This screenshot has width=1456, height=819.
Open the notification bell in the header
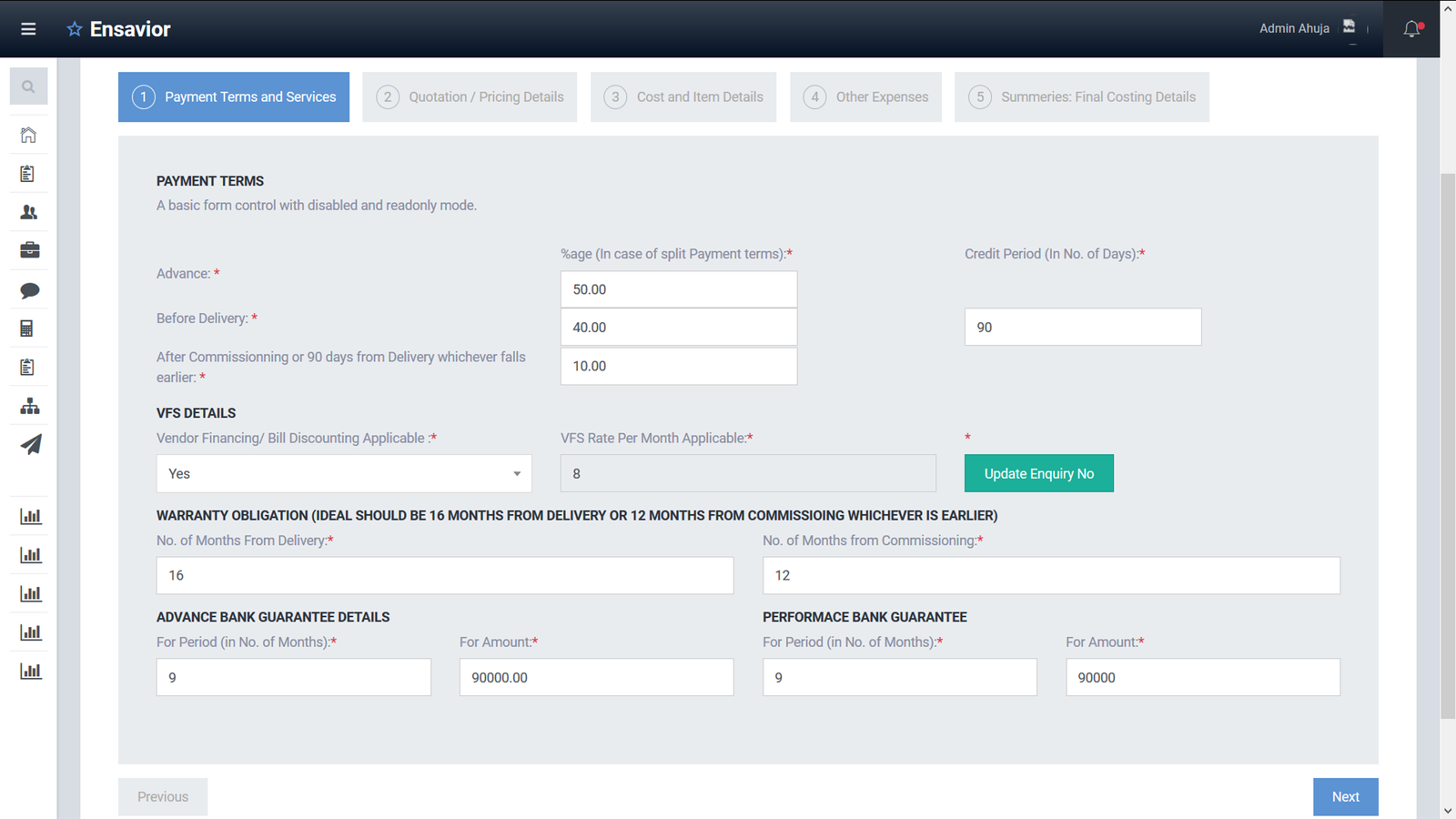[x=1412, y=29]
